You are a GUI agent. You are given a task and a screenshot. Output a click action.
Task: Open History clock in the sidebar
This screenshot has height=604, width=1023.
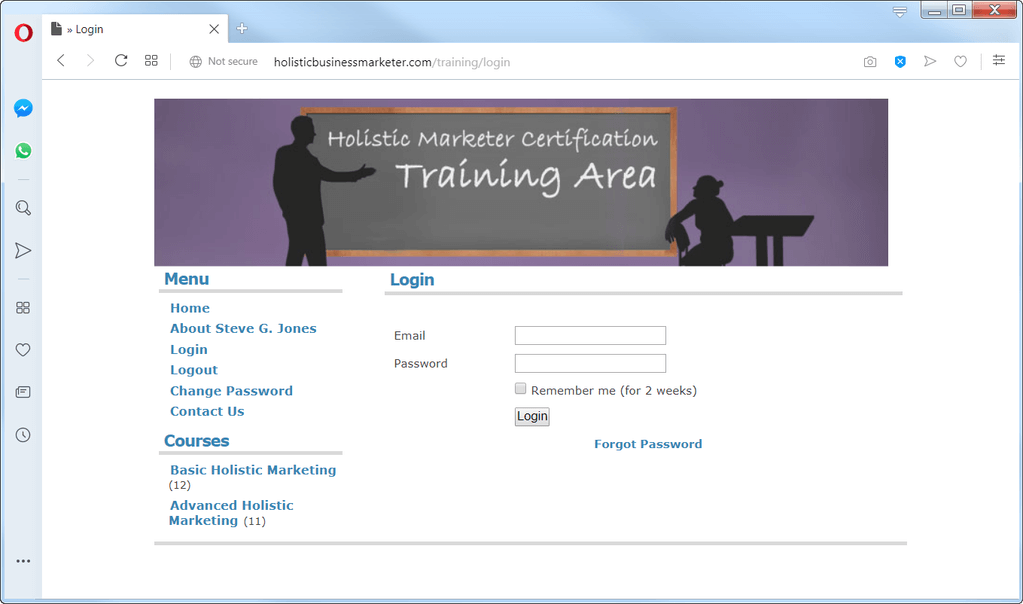tap(23, 435)
